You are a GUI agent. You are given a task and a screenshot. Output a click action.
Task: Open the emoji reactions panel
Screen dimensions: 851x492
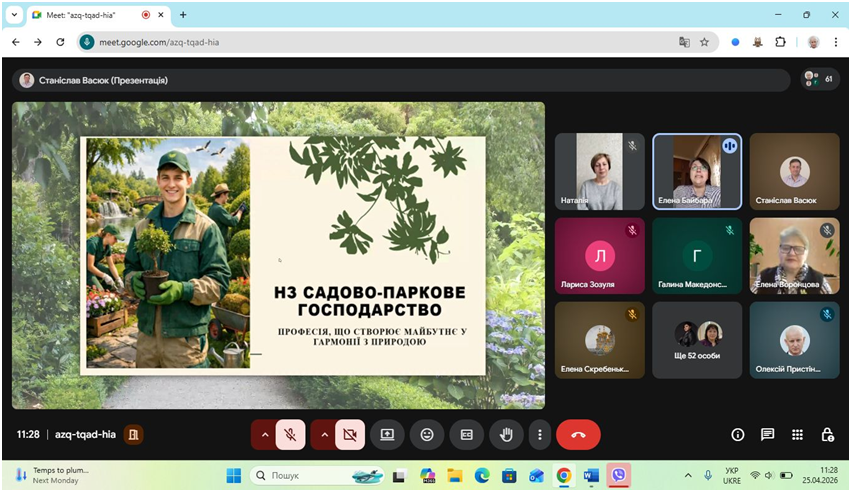pyautogui.click(x=427, y=435)
